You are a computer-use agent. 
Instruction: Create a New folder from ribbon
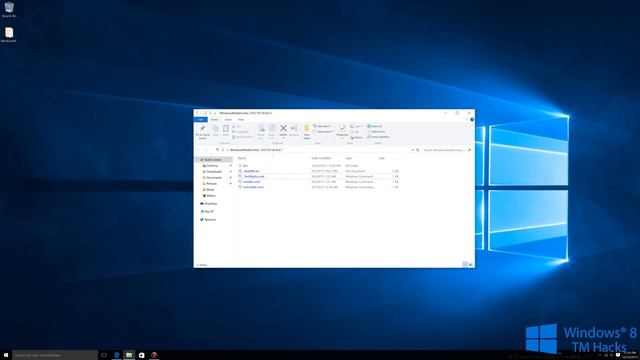tap(307, 132)
